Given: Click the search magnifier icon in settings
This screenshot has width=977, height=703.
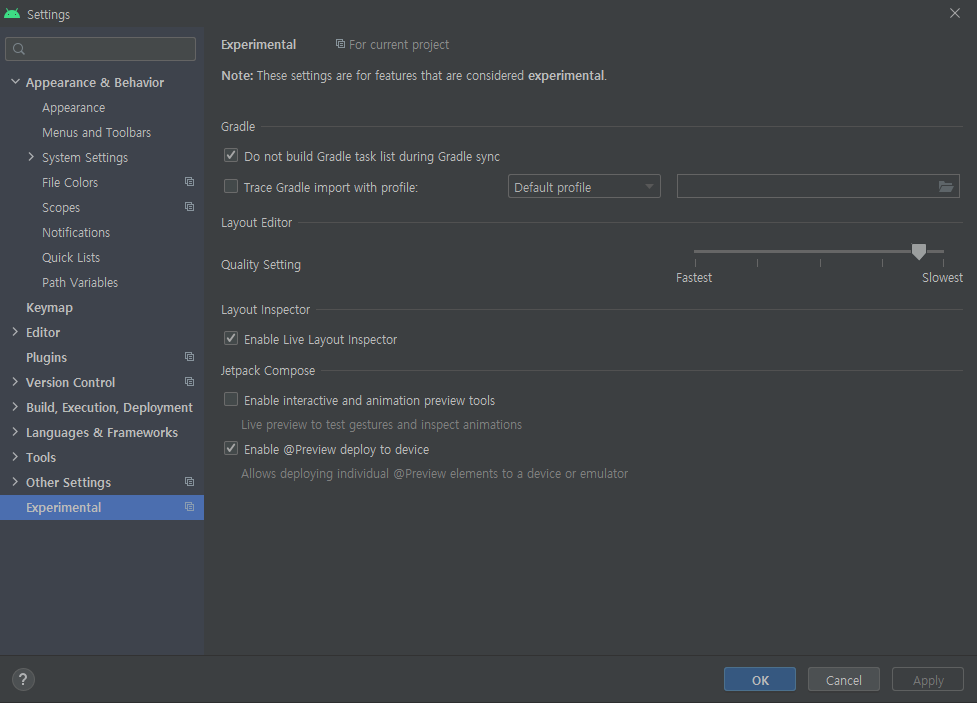Looking at the screenshot, I should click(19, 49).
